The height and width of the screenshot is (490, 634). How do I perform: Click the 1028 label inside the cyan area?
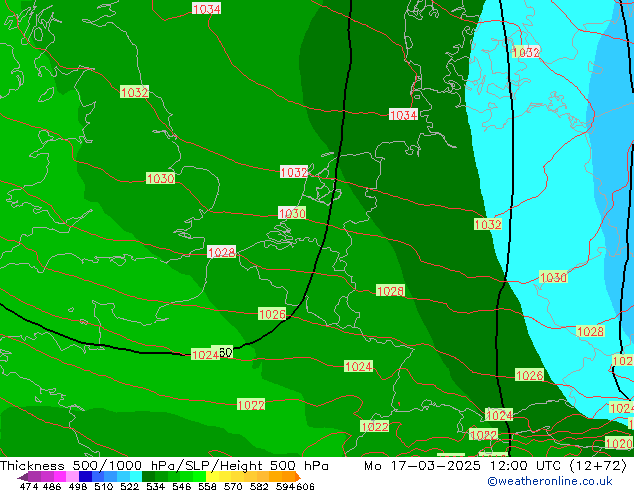(590, 332)
